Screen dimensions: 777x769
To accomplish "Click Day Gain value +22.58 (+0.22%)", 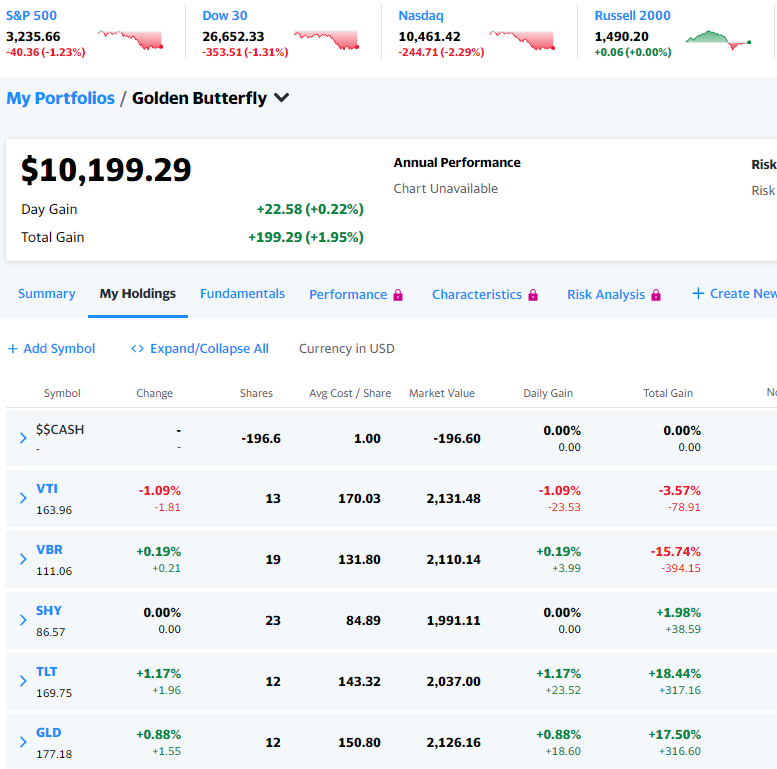I will point(310,209).
